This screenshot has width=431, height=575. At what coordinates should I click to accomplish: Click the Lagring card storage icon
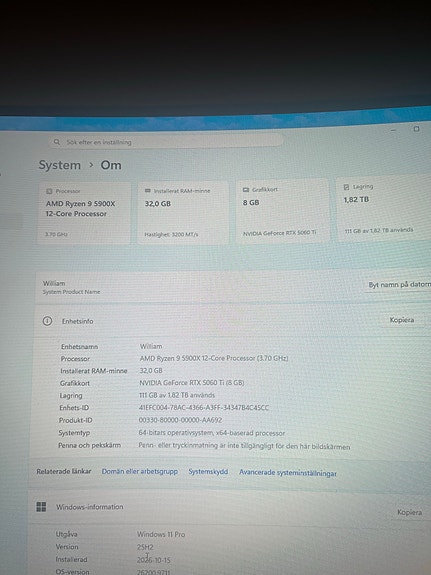tap(346, 187)
